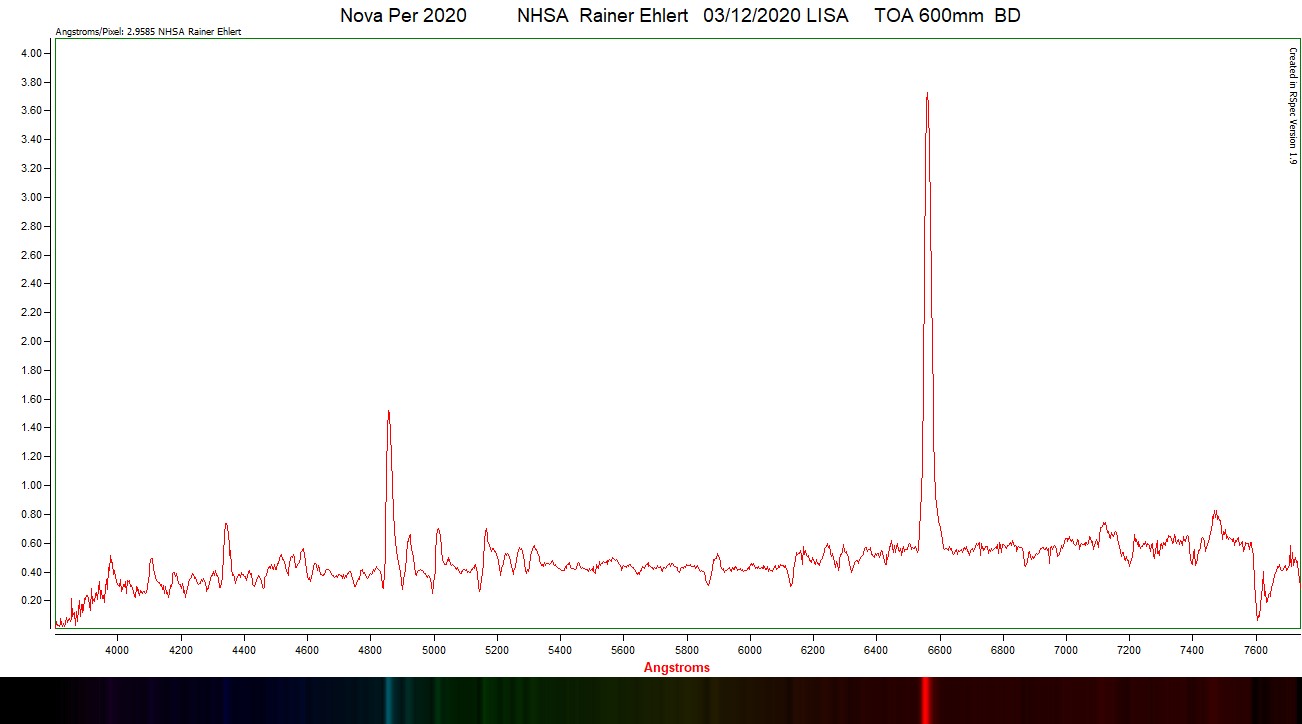Click the emission peak near 4861 Angstroms

(388, 413)
